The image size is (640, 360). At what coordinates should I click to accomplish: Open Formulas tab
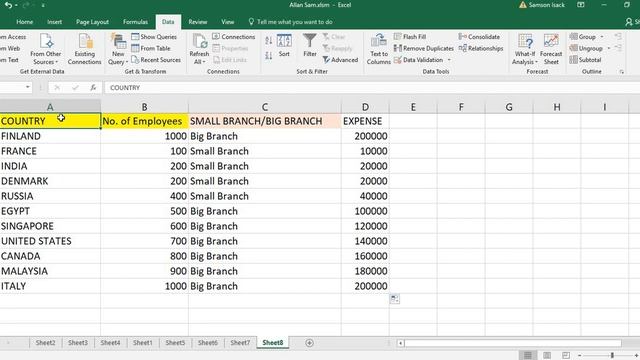tap(135, 22)
